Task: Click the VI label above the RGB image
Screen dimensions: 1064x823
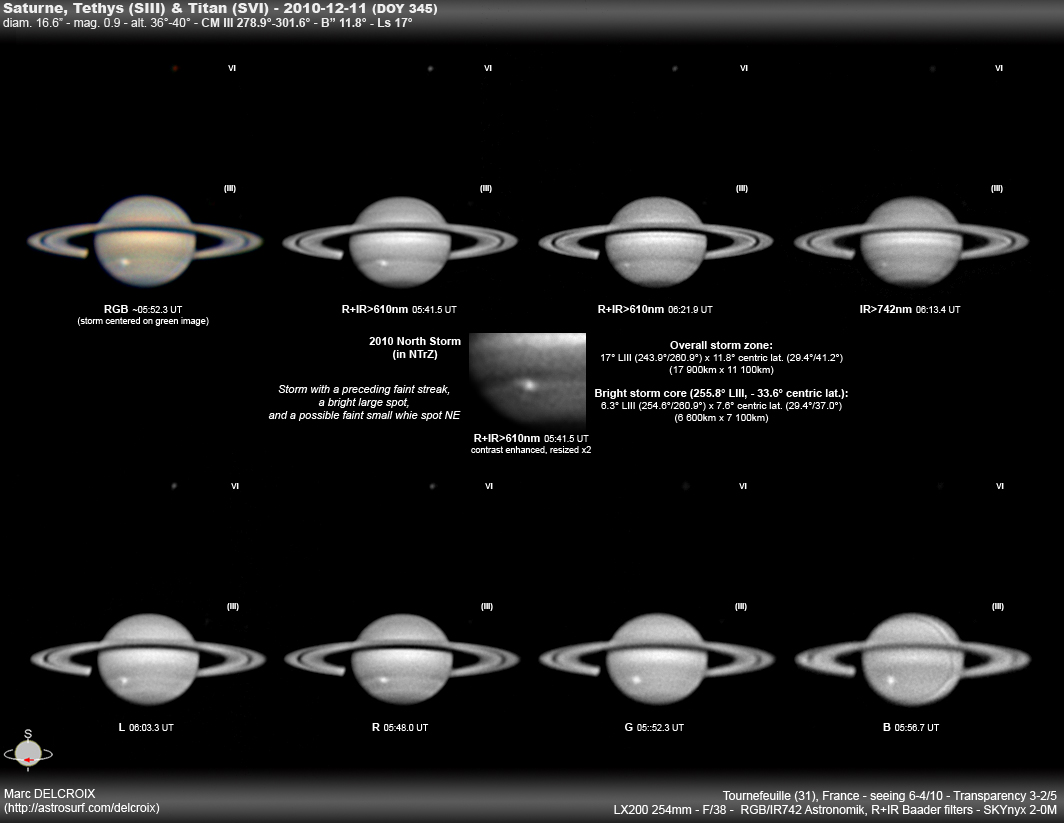Action: pos(232,69)
